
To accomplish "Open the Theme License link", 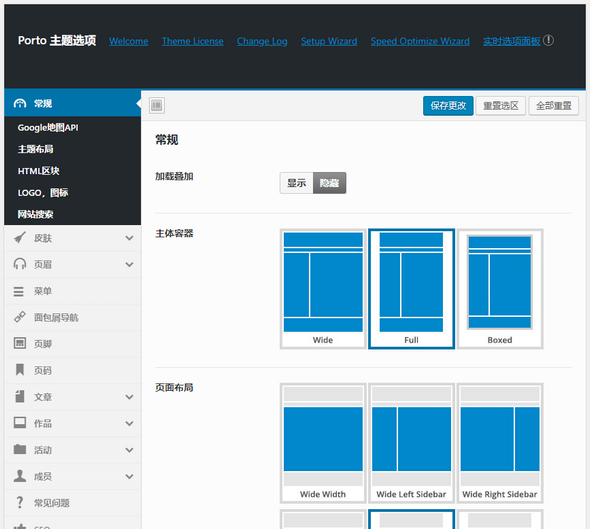I will coord(193,41).
